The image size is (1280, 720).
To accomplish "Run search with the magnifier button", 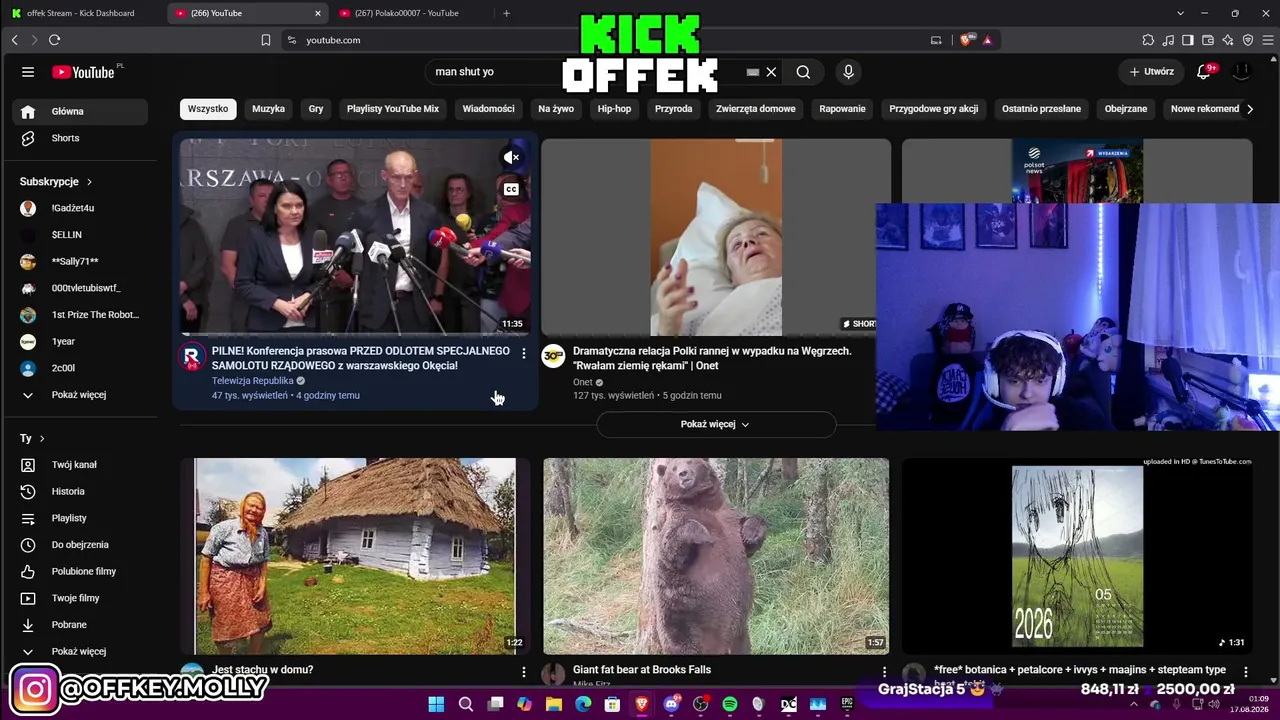I will (x=803, y=72).
